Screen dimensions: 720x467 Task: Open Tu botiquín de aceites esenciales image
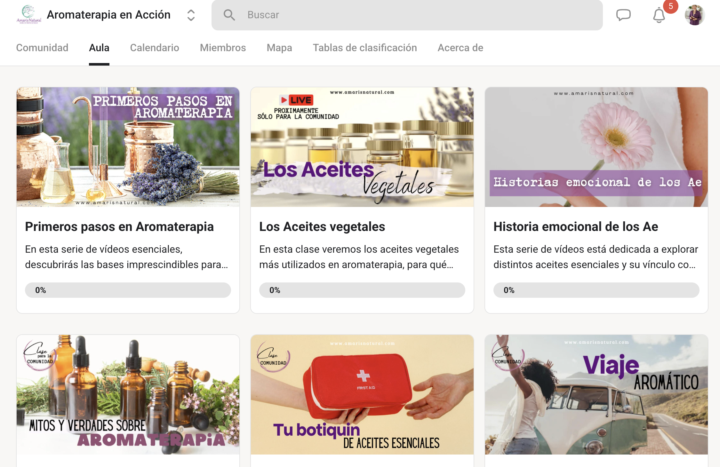coord(362,394)
